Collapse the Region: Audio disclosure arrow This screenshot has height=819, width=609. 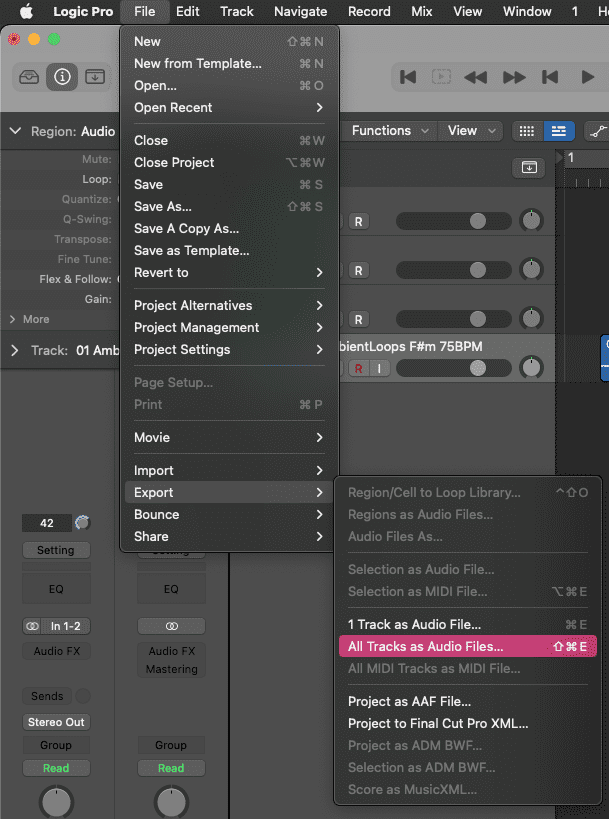[x=15, y=131]
